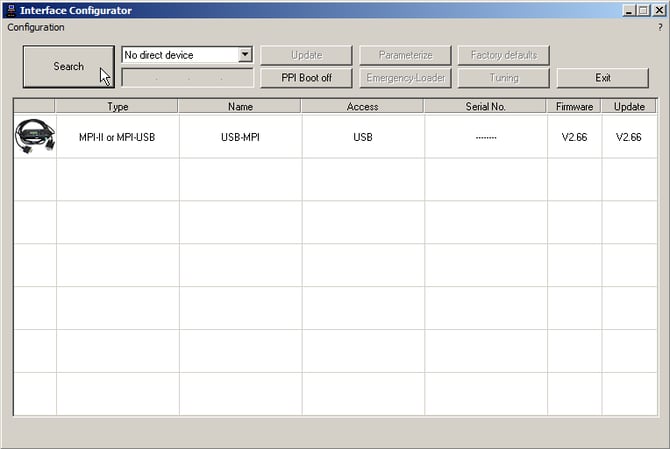Click the Parameterize button
This screenshot has width=670, height=449.
pos(405,55)
